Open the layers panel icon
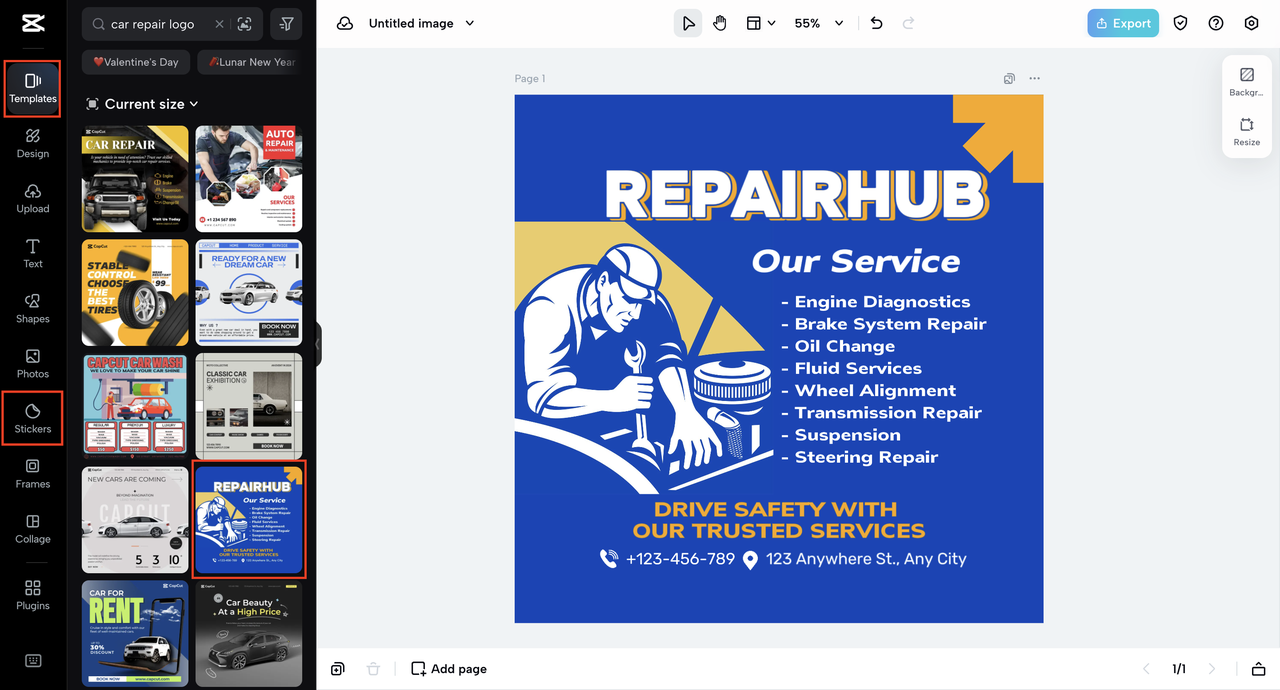 pos(1258,668)
